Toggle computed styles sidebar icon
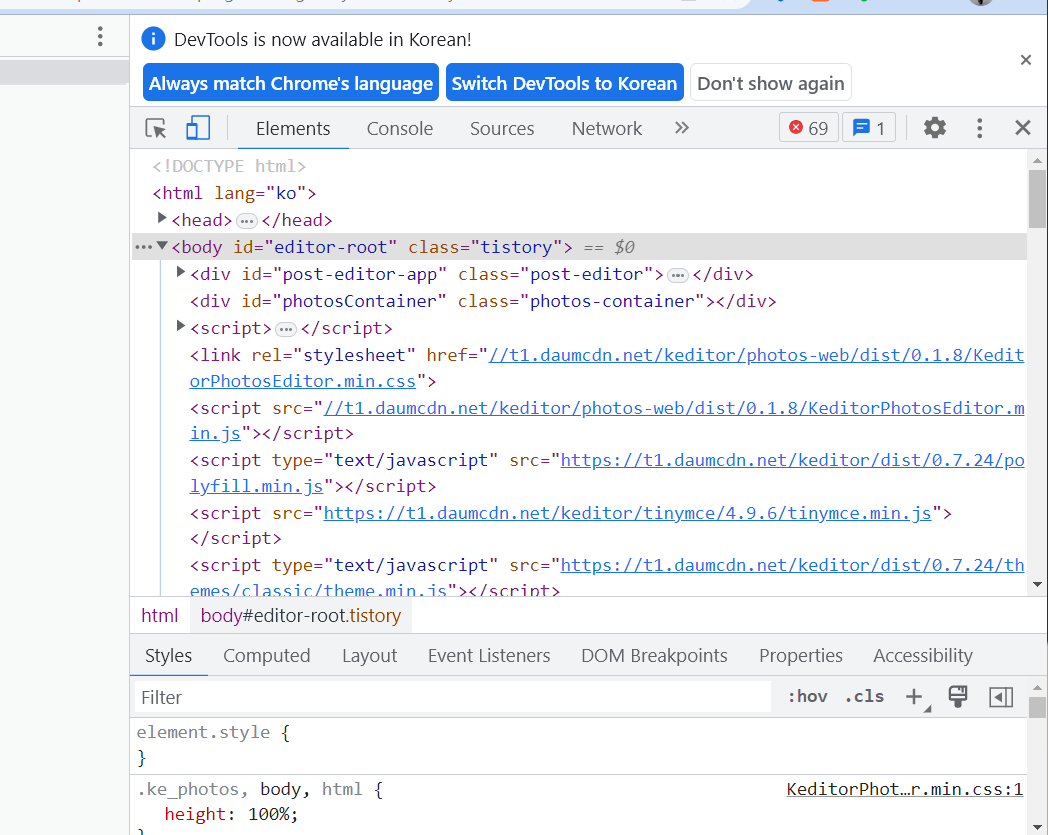The width and height of the screenshot is (1048, 835). pyautogui.click(x=1001, y=697)
